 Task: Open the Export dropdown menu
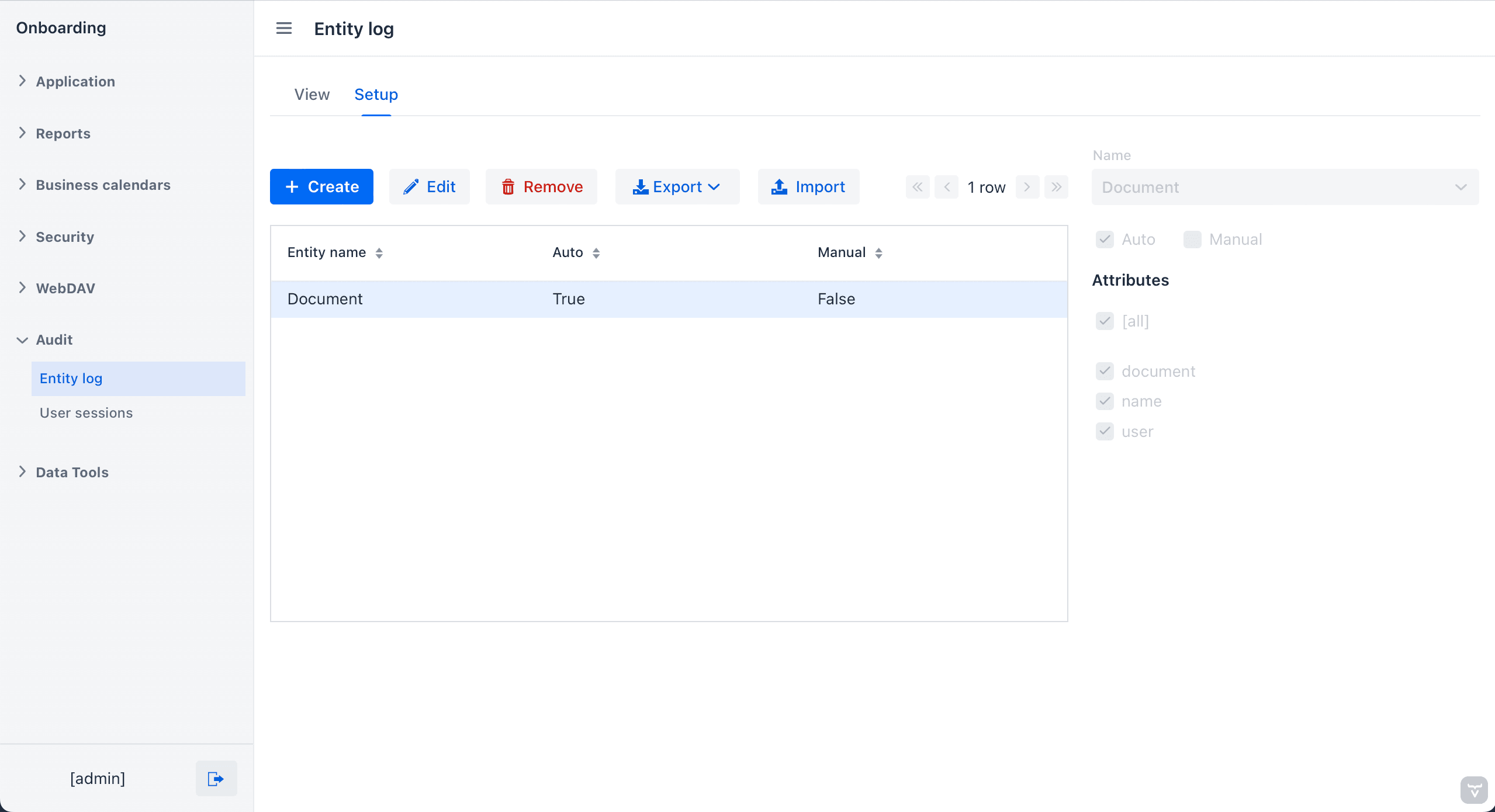click(x=677, y=187)
